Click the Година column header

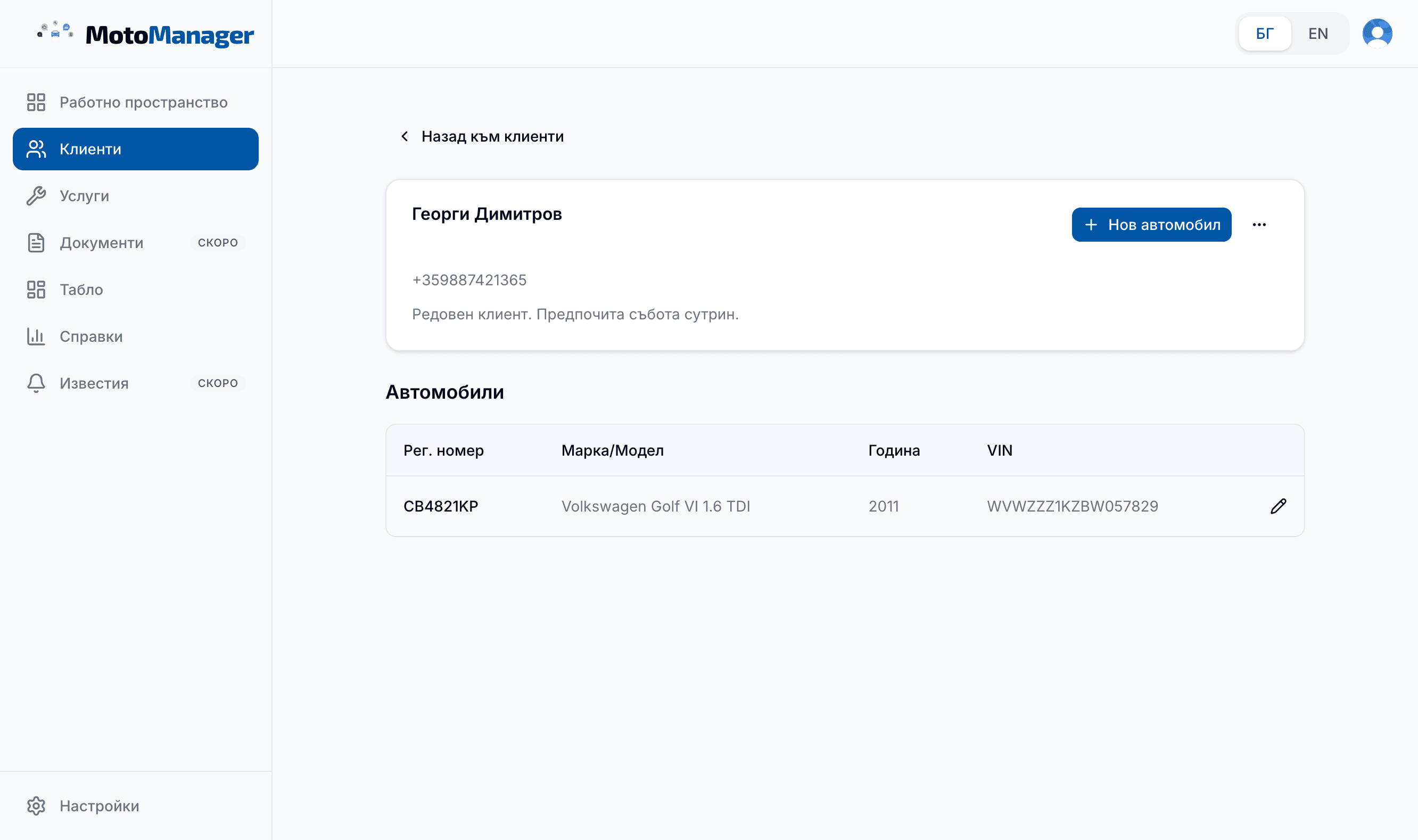point(894,450)
